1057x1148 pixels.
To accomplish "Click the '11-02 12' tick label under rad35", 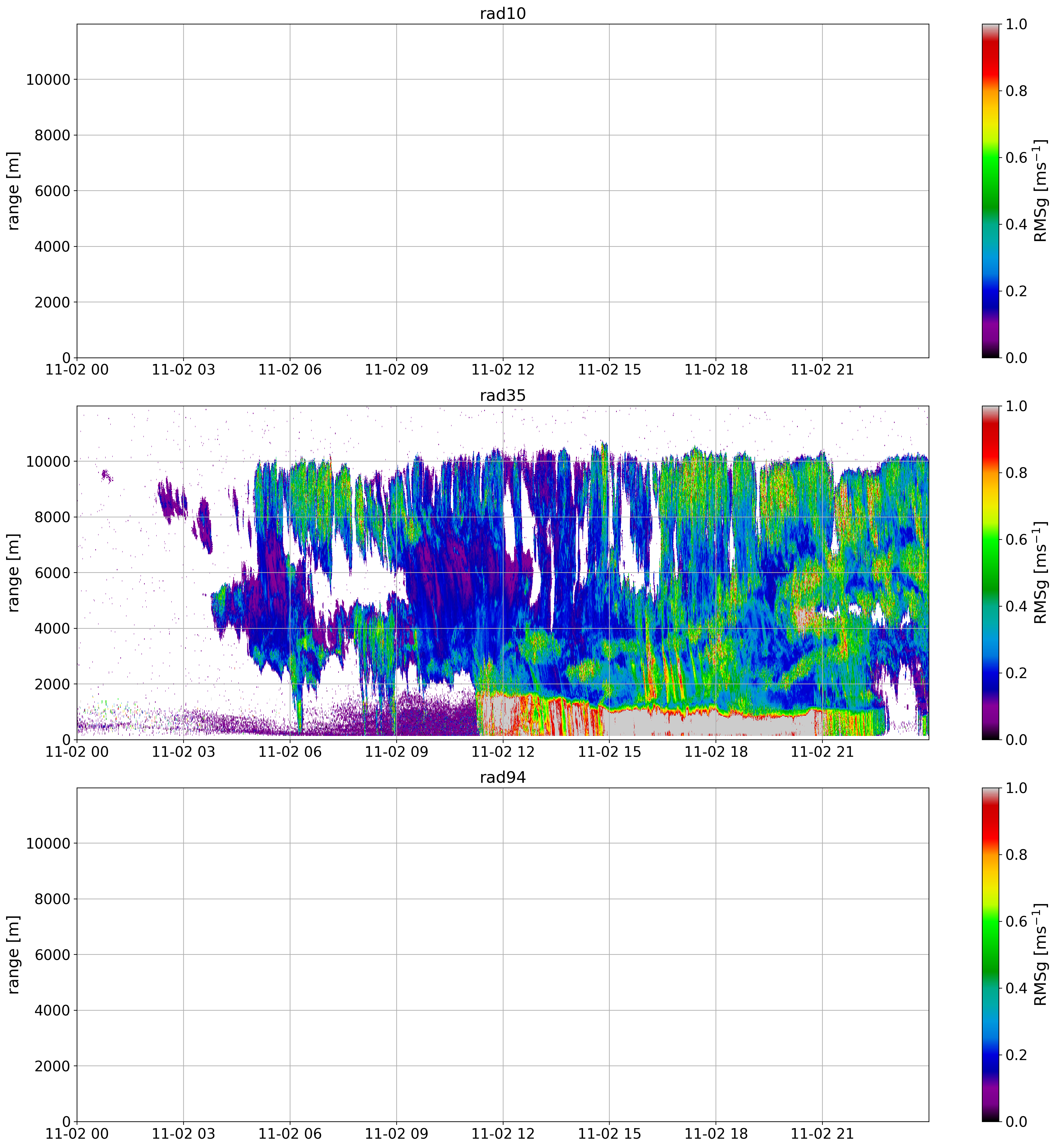I will pos(502,752).
